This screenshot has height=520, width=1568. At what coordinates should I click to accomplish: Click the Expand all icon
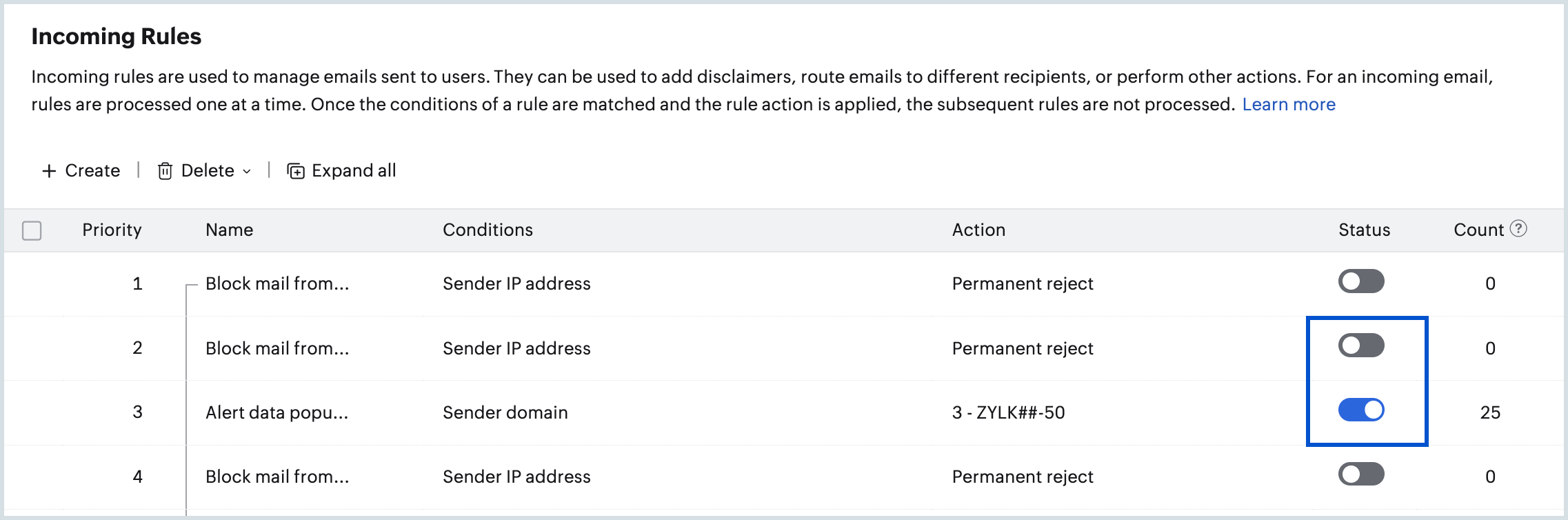[296, 171]
